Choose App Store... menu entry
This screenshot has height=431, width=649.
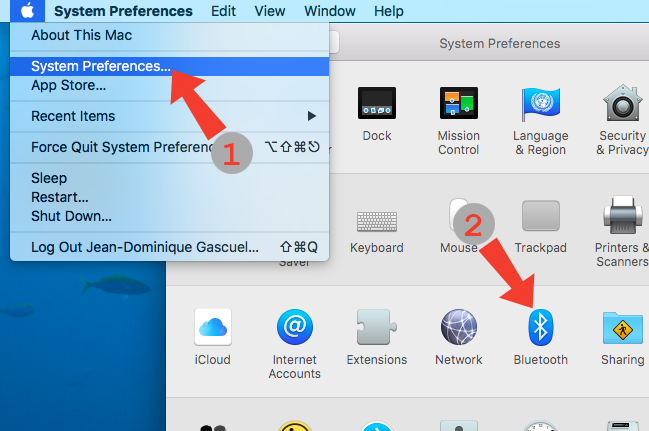coord(170,85)
